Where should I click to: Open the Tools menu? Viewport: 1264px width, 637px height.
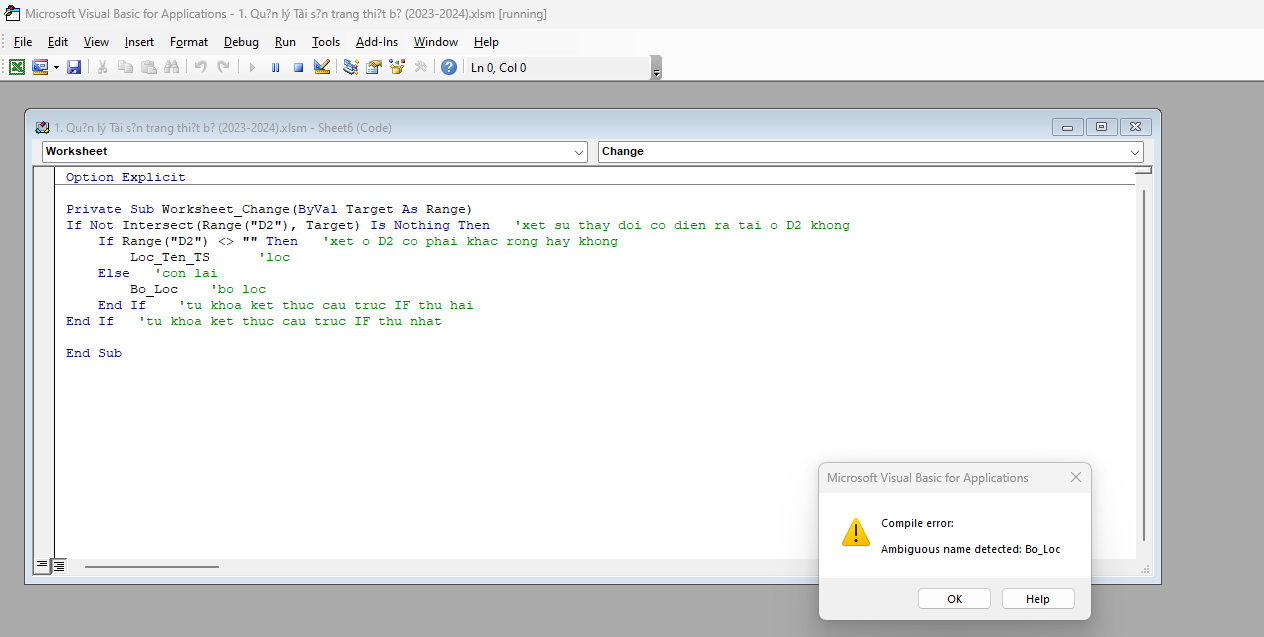point(326,42)
